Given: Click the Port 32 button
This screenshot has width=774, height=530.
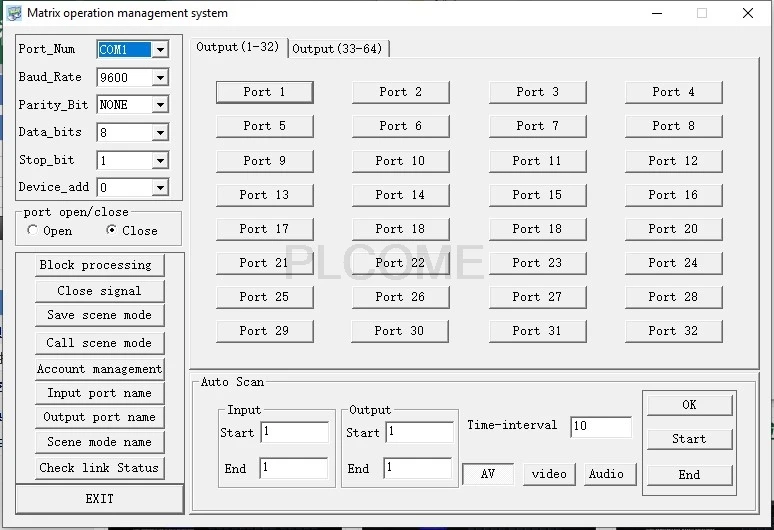Looking at the screenshot, I should click(x=674, y=332).
